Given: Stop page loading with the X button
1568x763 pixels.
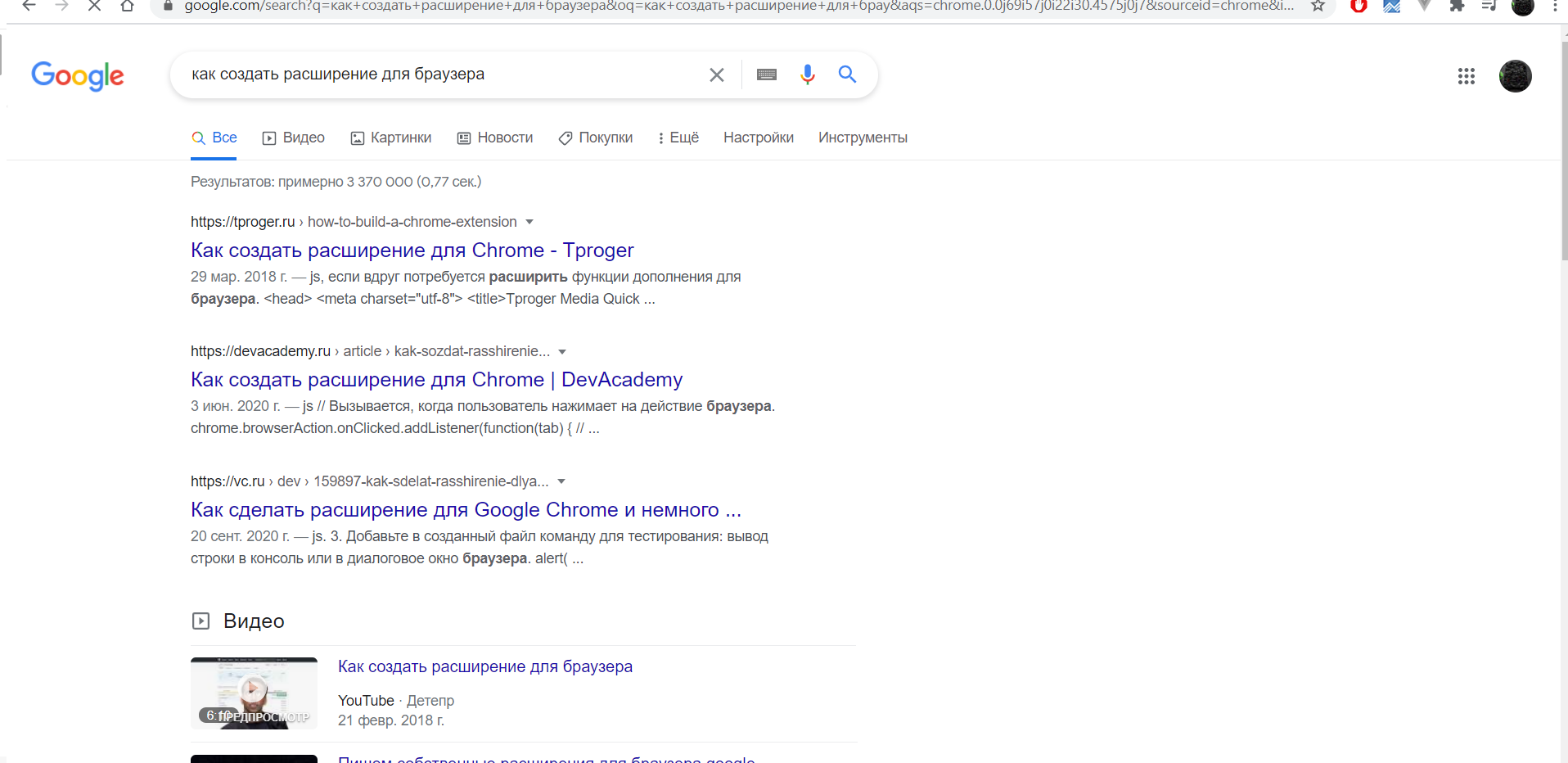Looking at the screenshot, I should click(x=94, y=6).
